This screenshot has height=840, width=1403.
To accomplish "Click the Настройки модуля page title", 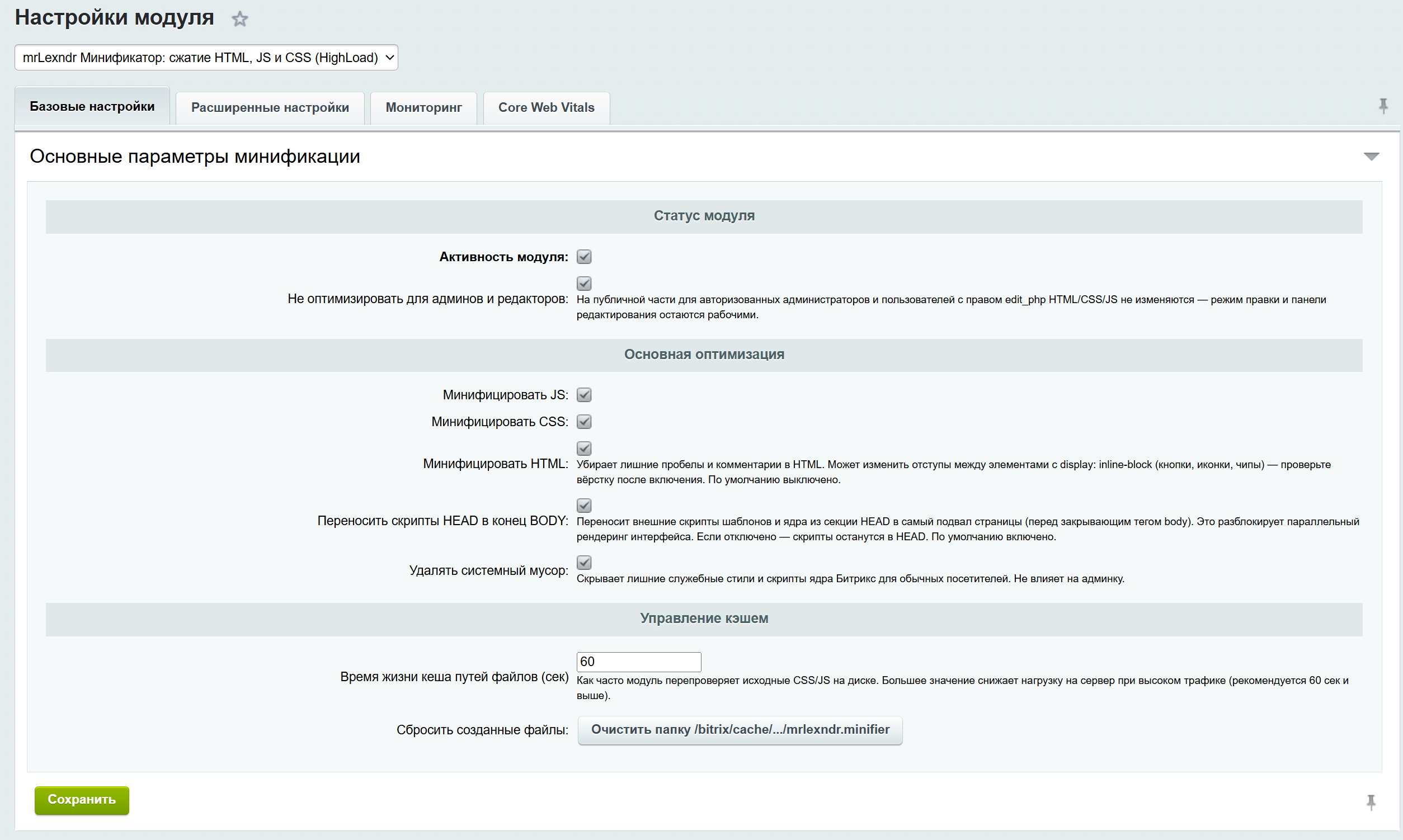I will point(114,17).
